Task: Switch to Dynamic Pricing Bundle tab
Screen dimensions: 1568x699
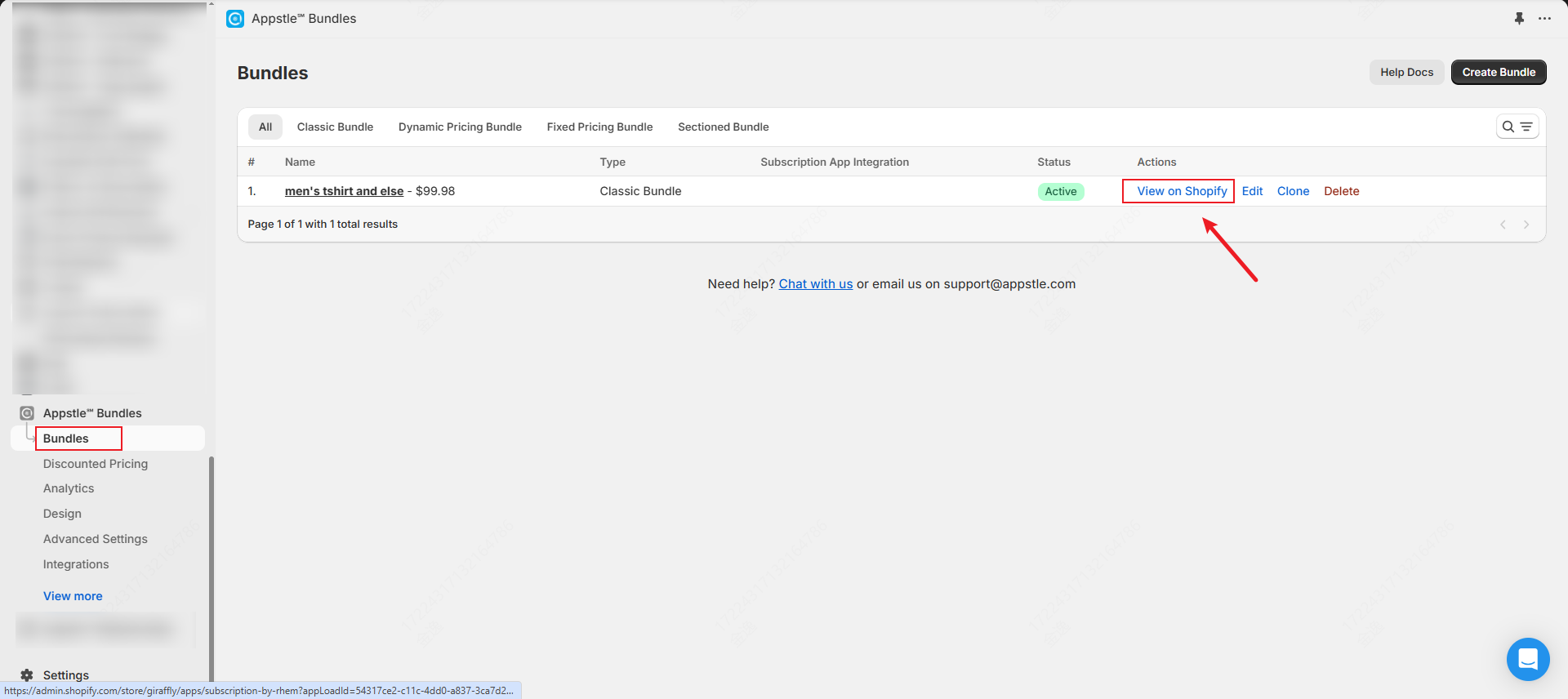Action: [x=460, y=127]
